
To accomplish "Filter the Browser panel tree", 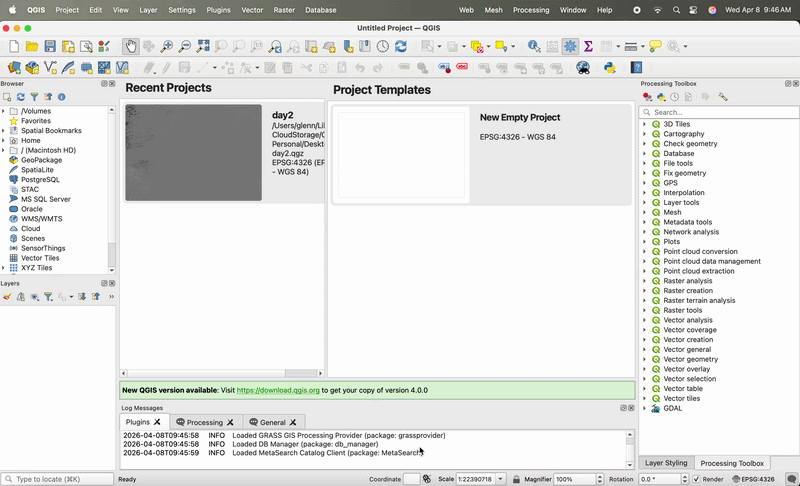I will [x=34, y=97].
